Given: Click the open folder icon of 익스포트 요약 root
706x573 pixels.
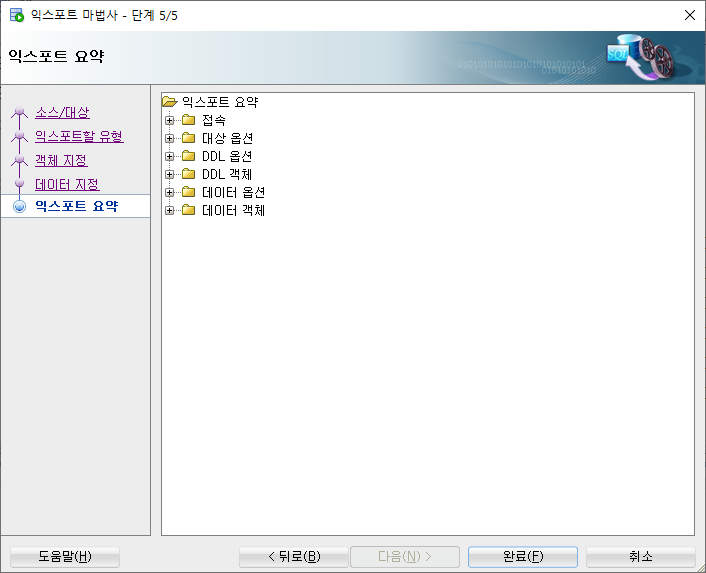Looking at the screenshot, I should [170, 102].
